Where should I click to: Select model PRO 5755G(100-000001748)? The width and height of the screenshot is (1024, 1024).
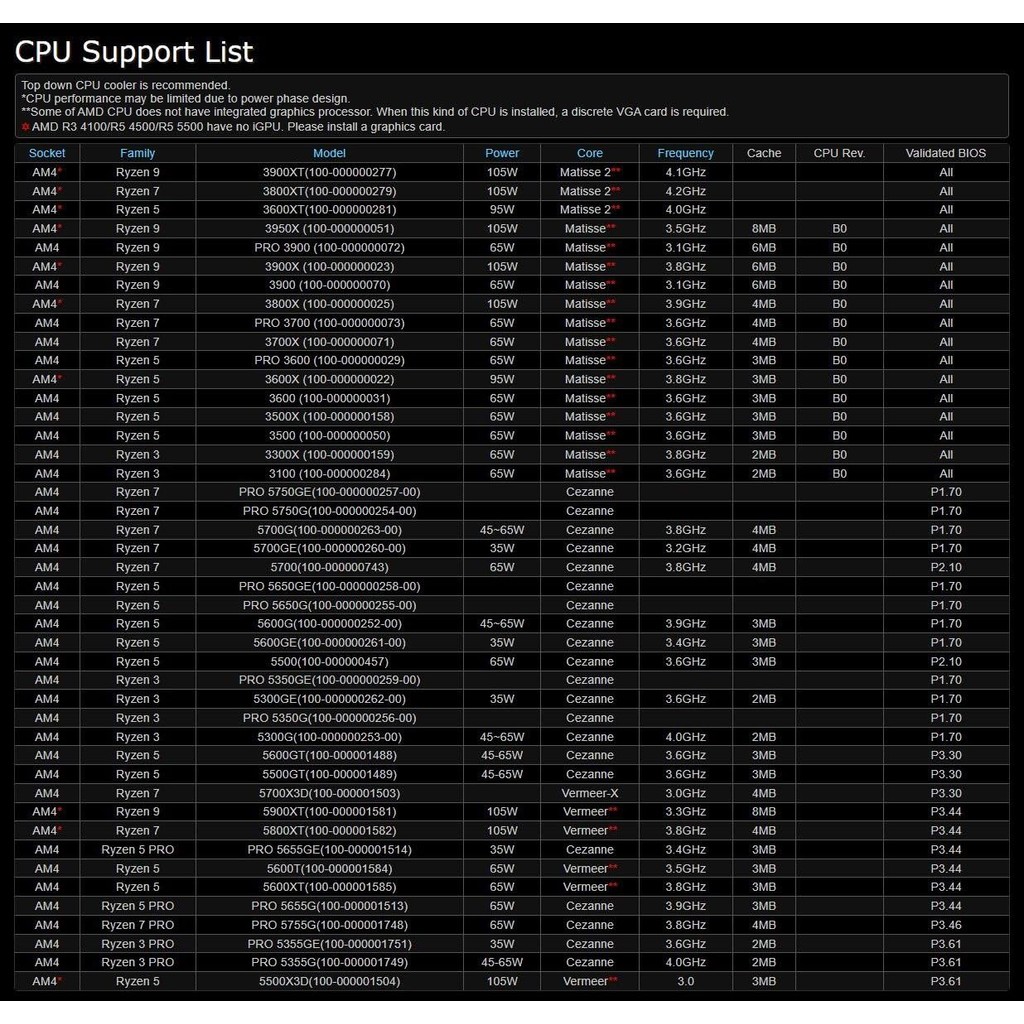[x=329, y=924]
